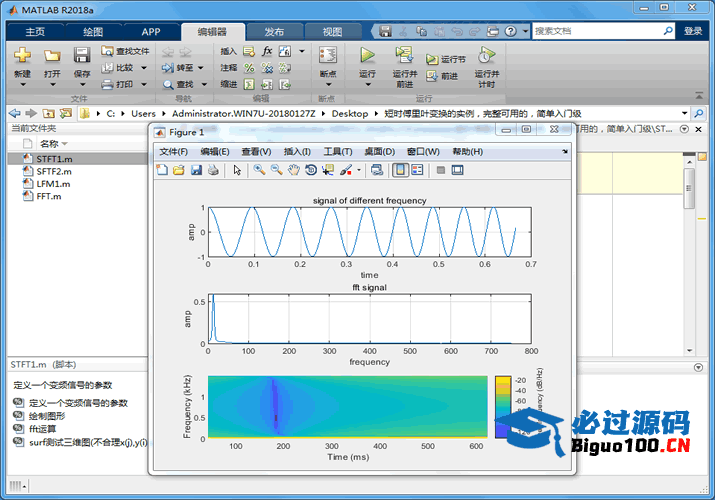Click Find Files (查找文件) button
715x500 pixels.
[125, 51]
